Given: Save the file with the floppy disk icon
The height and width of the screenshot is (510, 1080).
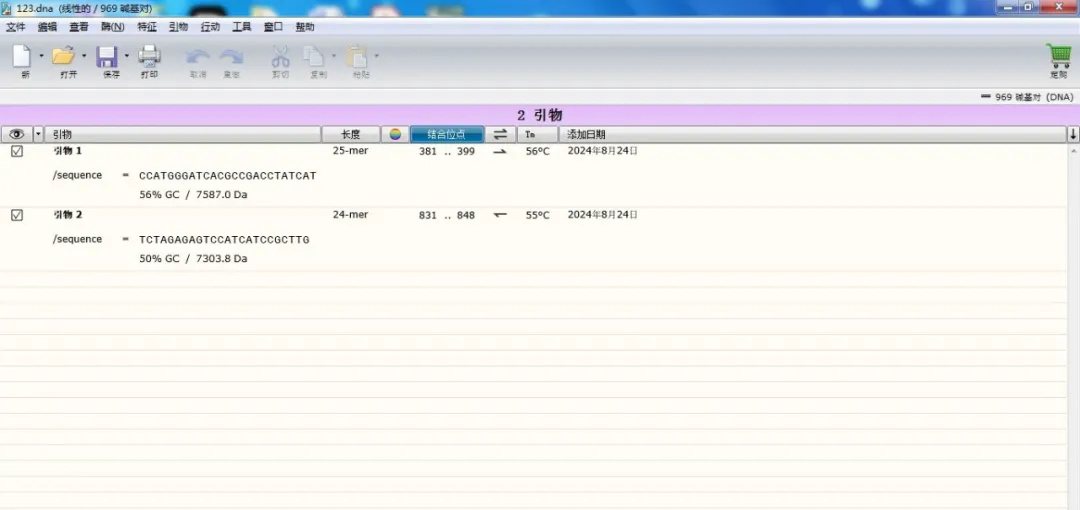Looking at the screenshot, I should tap(107, 57).
